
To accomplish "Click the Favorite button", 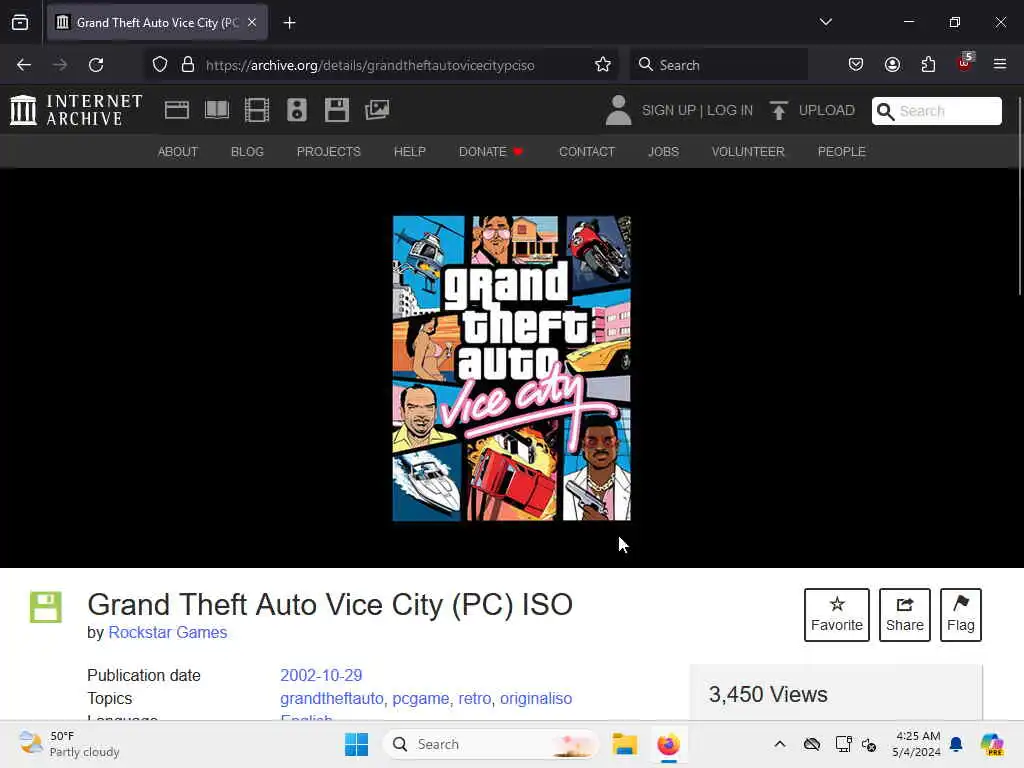I will click(x=837, y=615).
